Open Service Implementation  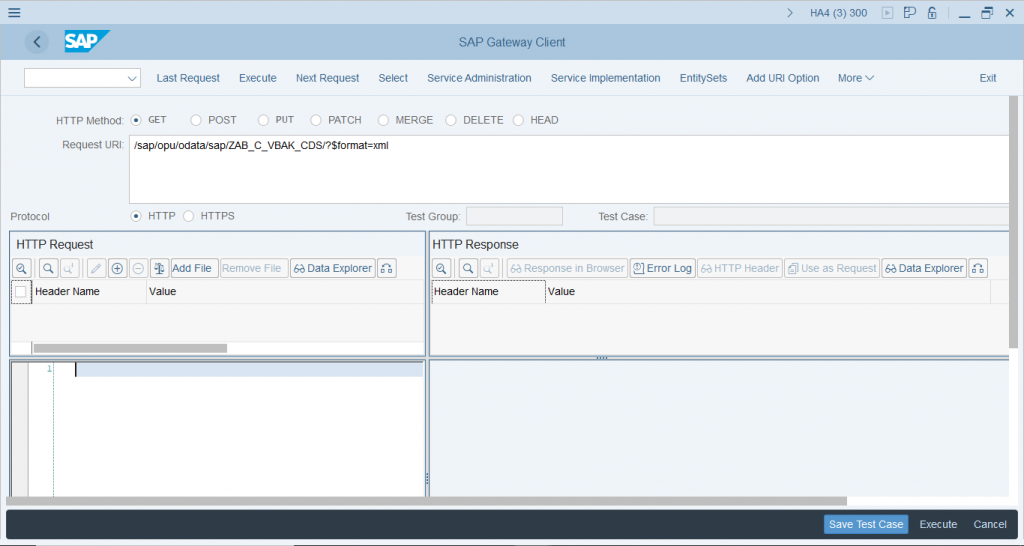tap(605, 78)
